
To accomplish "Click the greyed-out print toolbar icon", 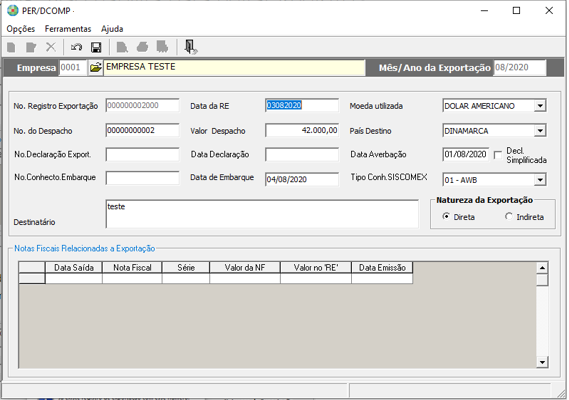I will [x=142, y=47].
